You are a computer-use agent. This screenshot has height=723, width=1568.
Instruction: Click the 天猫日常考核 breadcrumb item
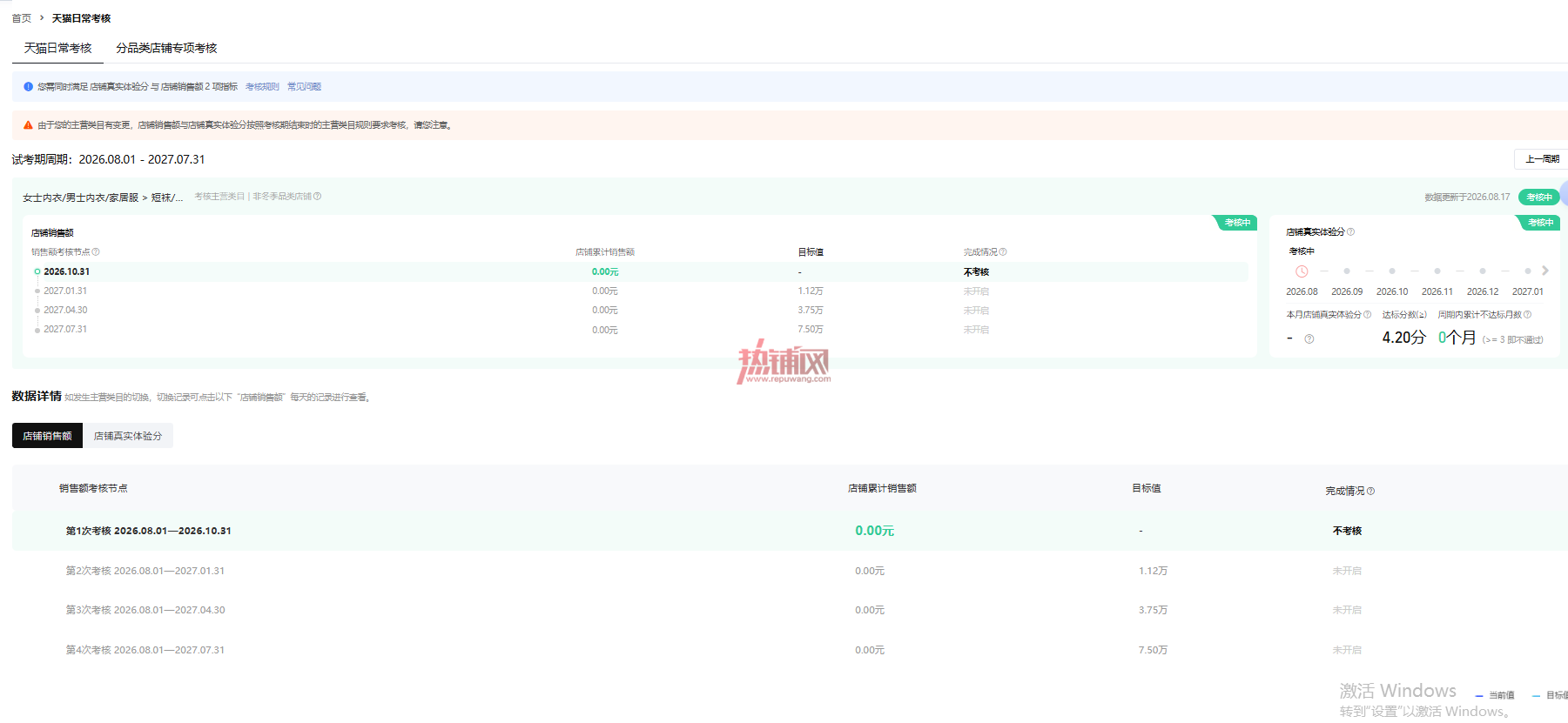point(81,18)
